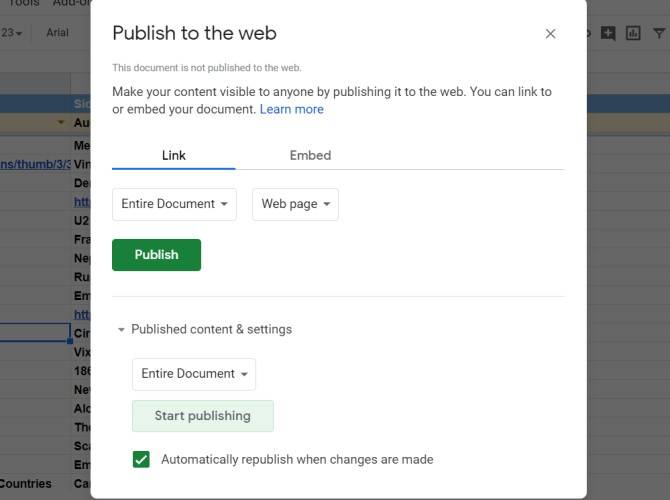Click the Start publishing button
The image size is (670, 500).
click(203, 416)
